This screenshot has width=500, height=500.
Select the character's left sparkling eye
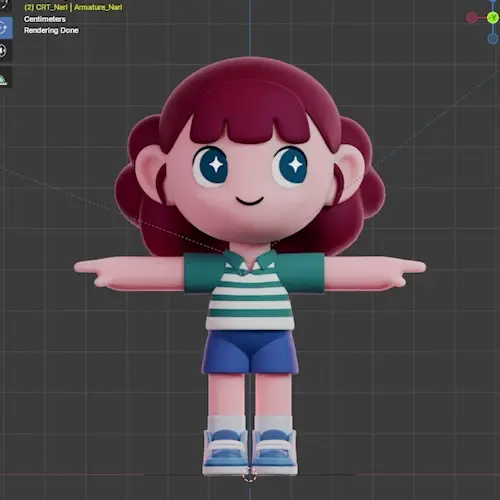(211, 166)
